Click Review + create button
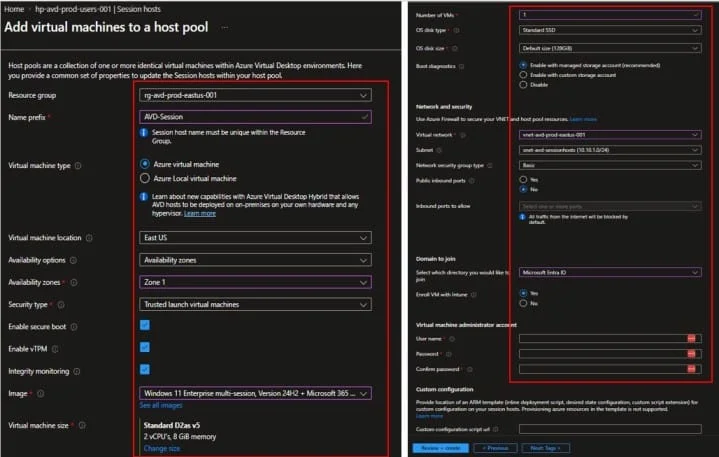Screen dimensions: 719x457 pyautogui.click(x=441, y=448)
